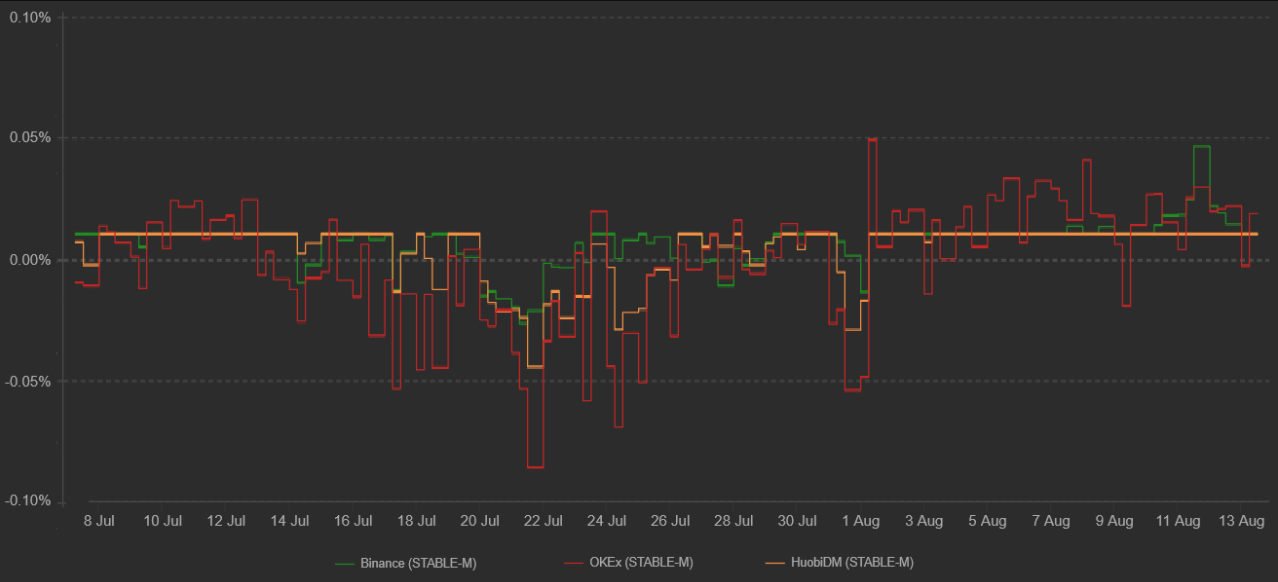
Task: Click the 14 Jul x-axis label
Action: point(289,521)
